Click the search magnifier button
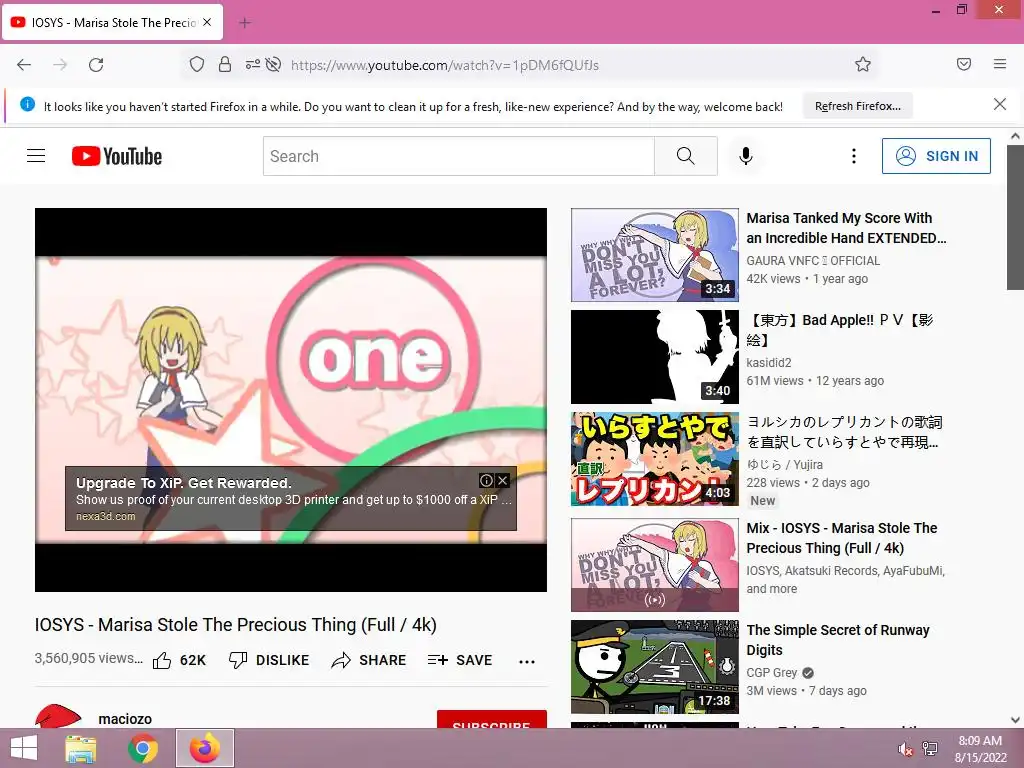Image resolution: width=1024 pixels, height=768 pixels. pos(686,156)
